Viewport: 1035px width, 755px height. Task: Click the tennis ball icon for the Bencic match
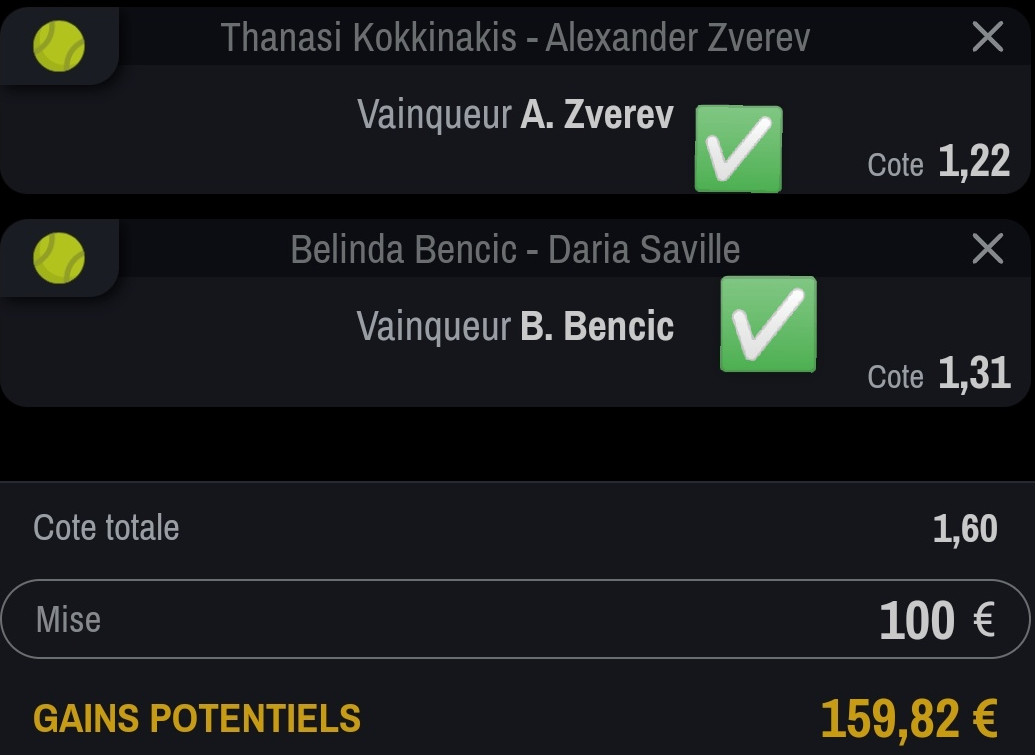tap(59, 257)
